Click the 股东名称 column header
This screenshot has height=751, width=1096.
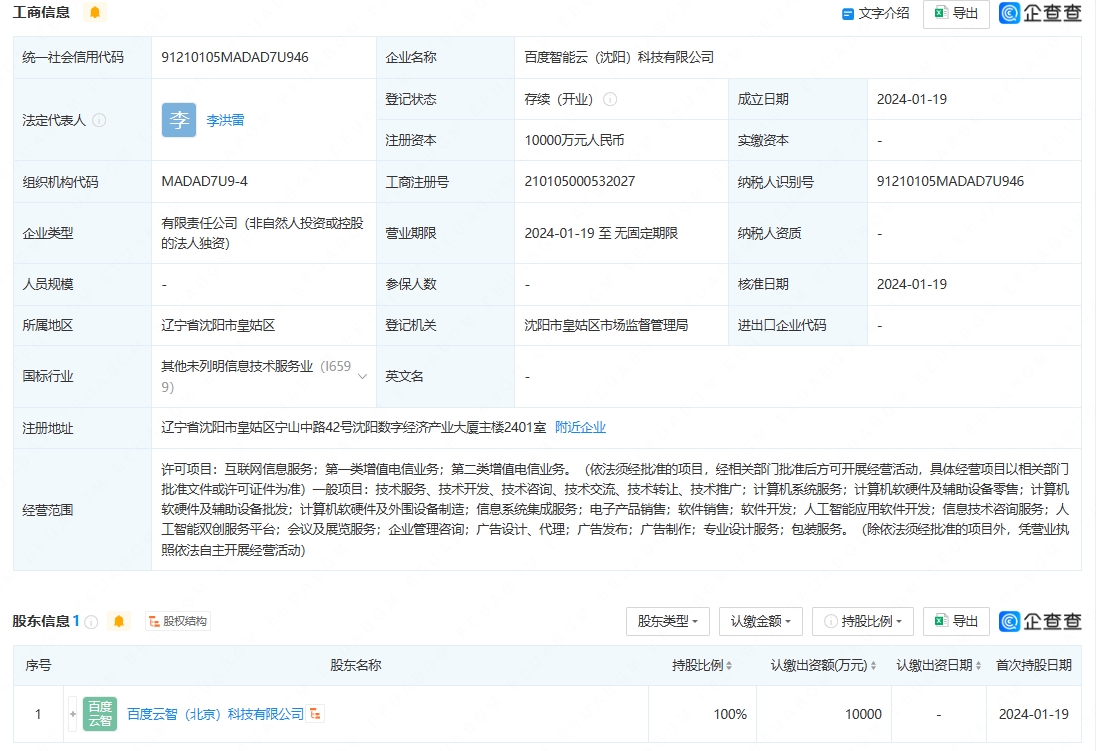point(356,665)
